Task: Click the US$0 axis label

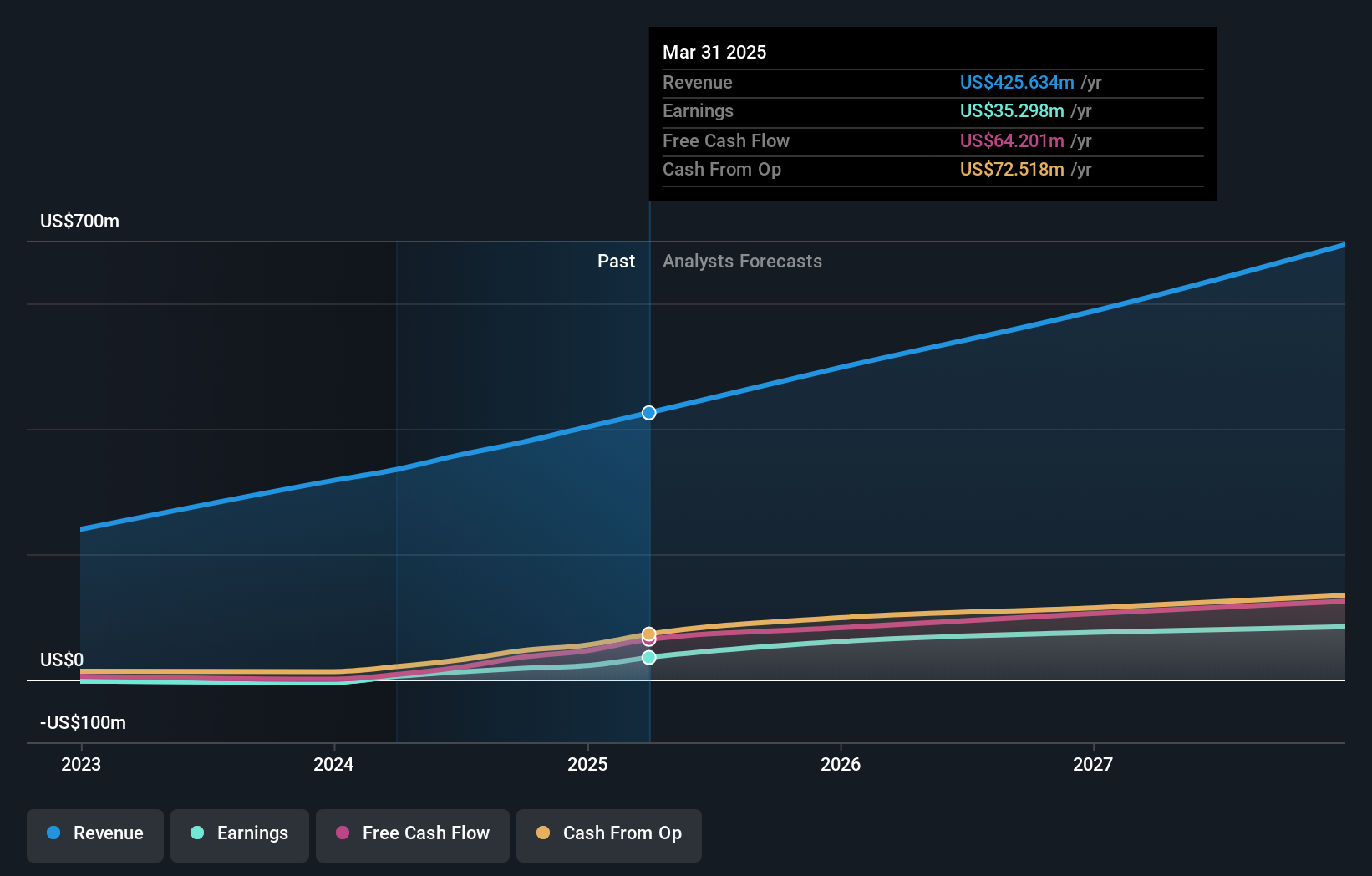Action: pos(62,660)
